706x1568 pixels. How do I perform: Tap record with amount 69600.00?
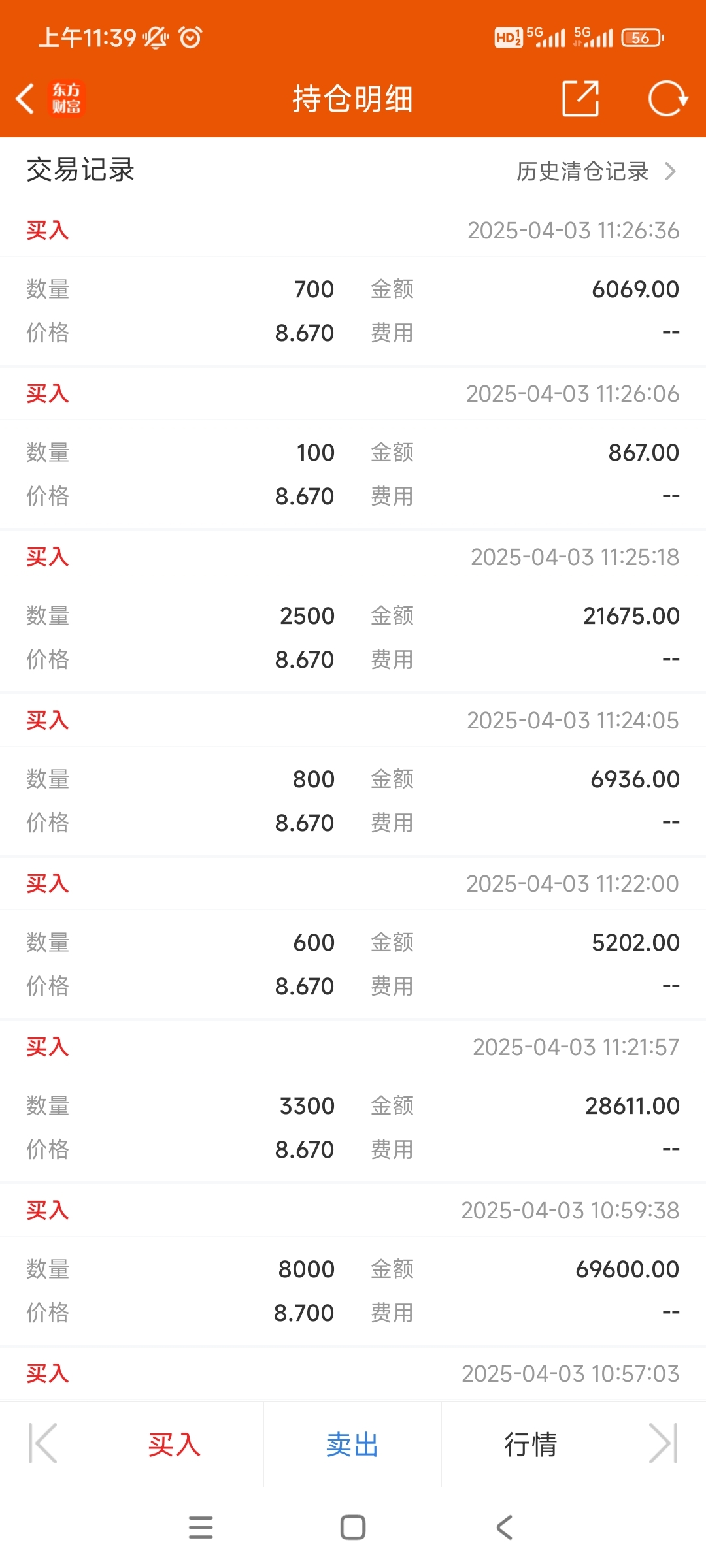353,1265
